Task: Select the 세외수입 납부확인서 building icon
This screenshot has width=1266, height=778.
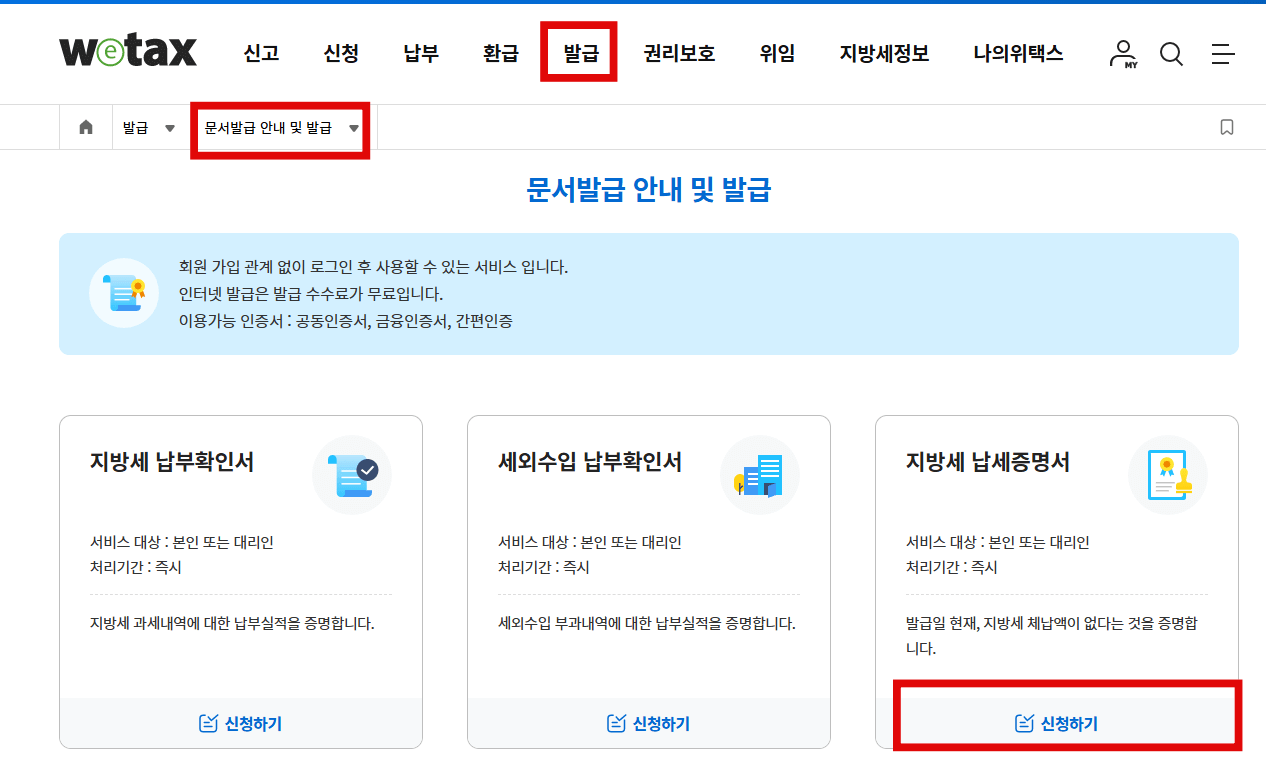Action: [x=760, y=474]
